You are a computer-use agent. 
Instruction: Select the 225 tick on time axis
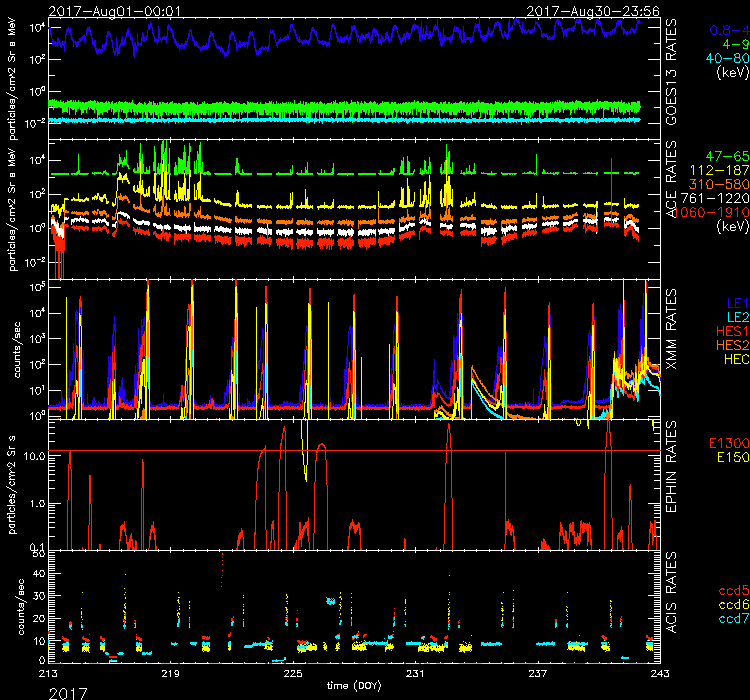[292, 673]
